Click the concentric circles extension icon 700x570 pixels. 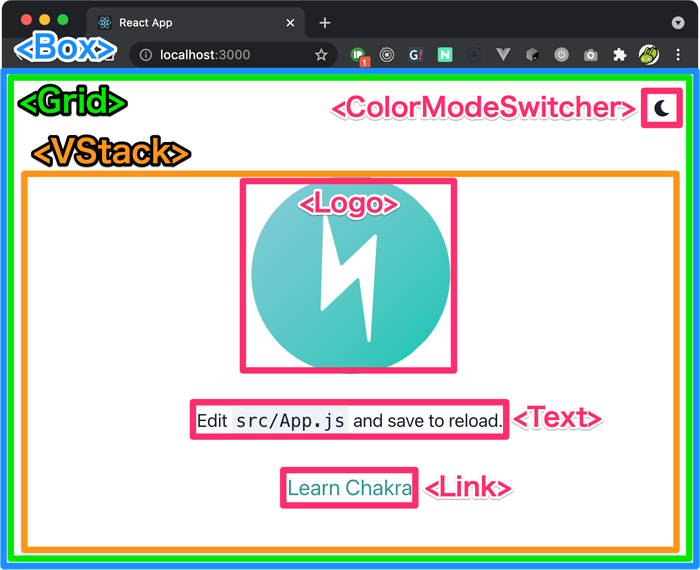[387, 55]
